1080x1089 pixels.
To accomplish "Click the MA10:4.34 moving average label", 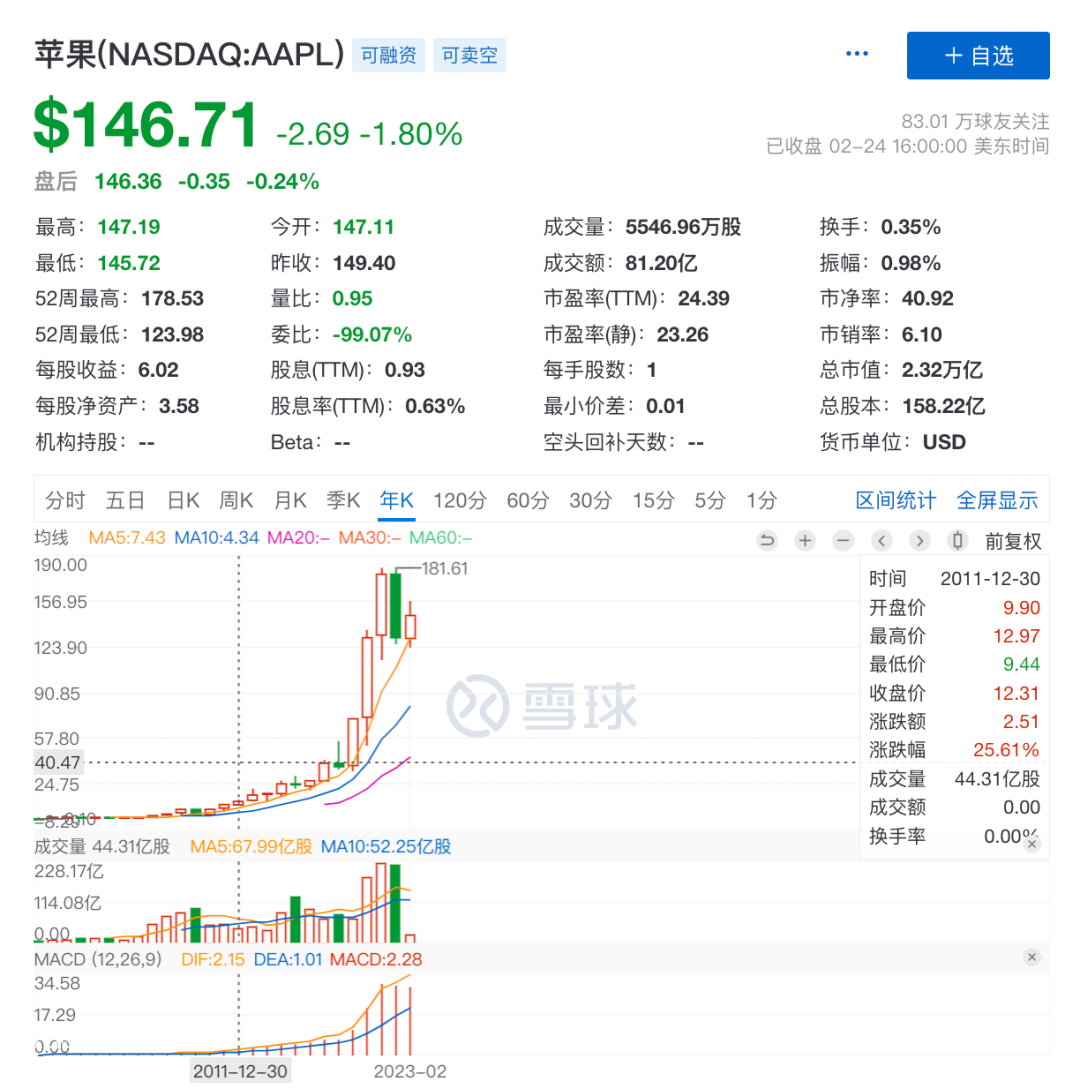I will pos(216,538).
